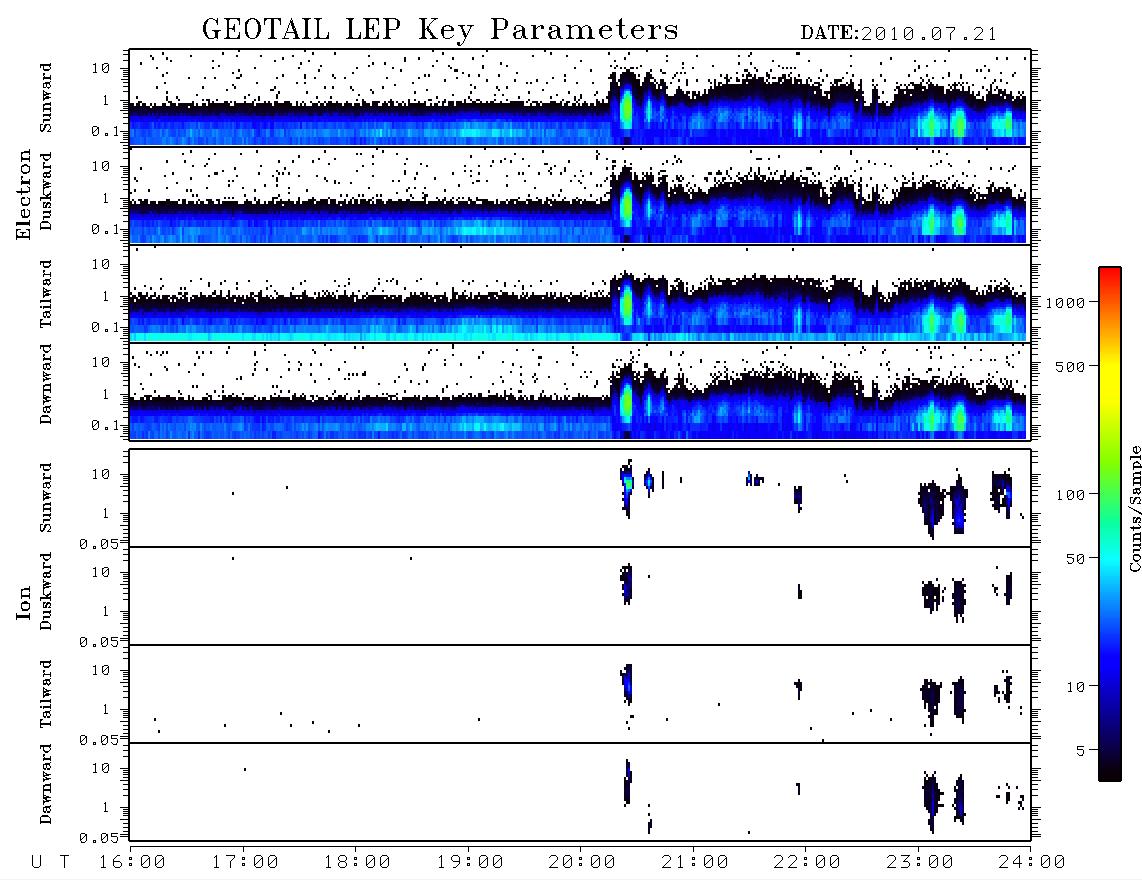Click the 50 colorbar tick label
The height and width of the screenshot is (880, 1142).
tap(1075, 559)
